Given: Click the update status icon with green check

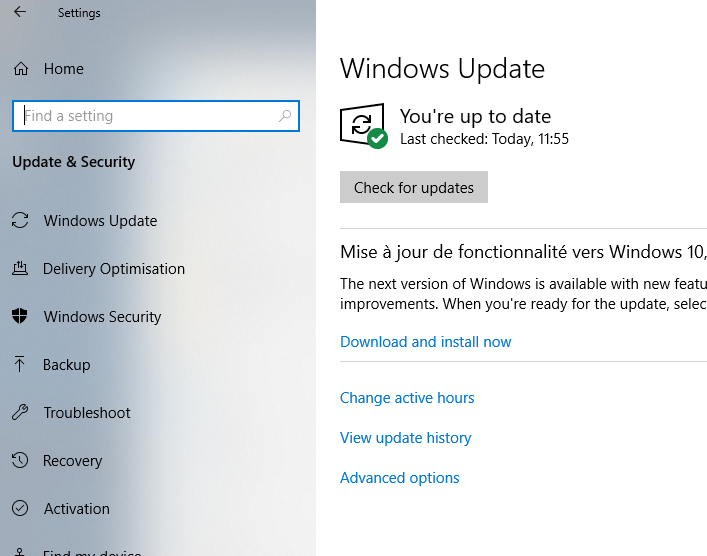Looking at the screenshot, I should tap(363, 126).
